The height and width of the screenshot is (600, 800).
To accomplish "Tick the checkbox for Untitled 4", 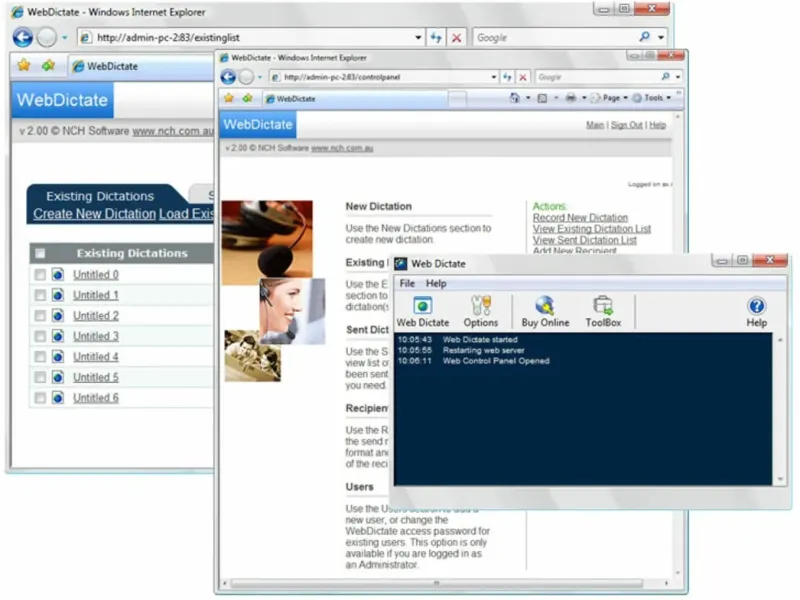I will click(40, 357).
